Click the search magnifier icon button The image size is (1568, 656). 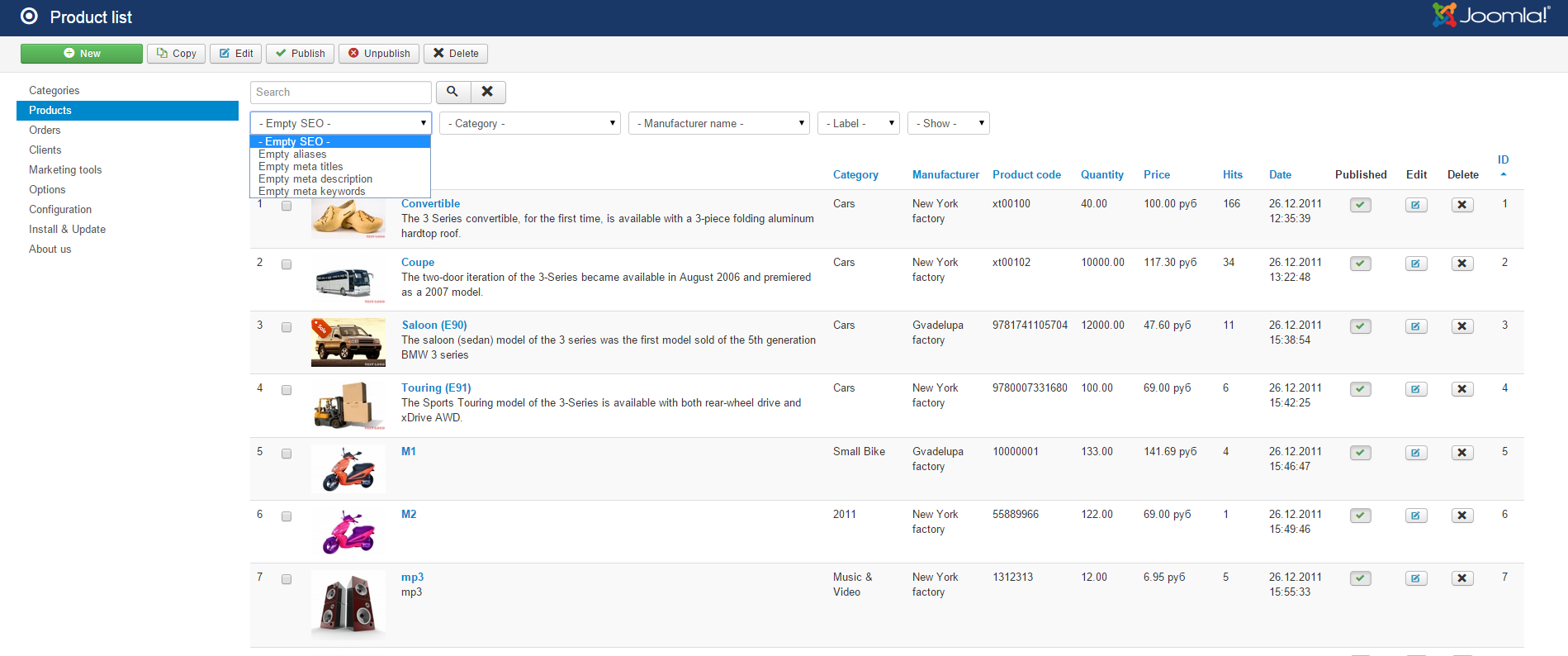point(452,92)
